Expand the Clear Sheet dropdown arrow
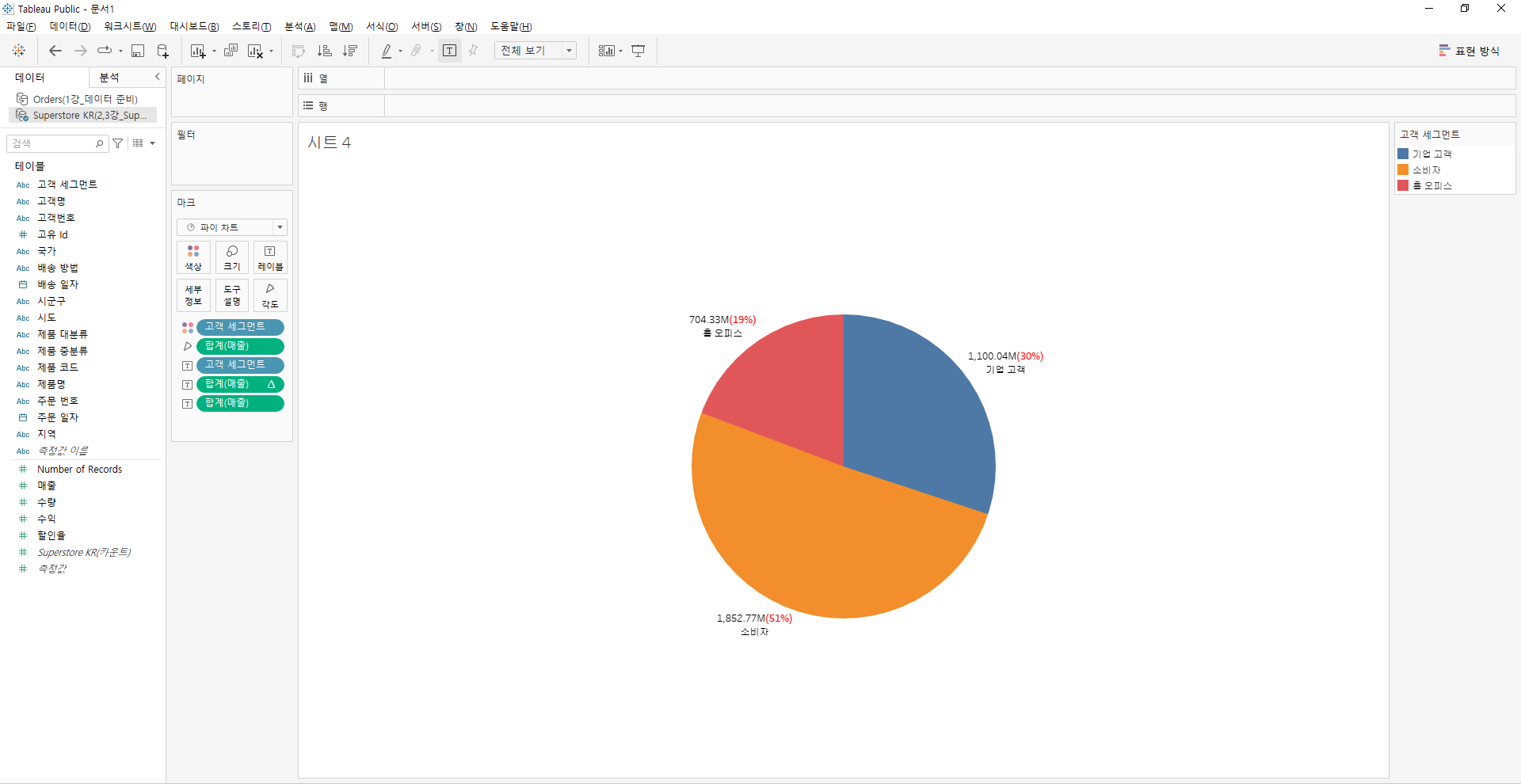1521x784 pixels. 271,51
